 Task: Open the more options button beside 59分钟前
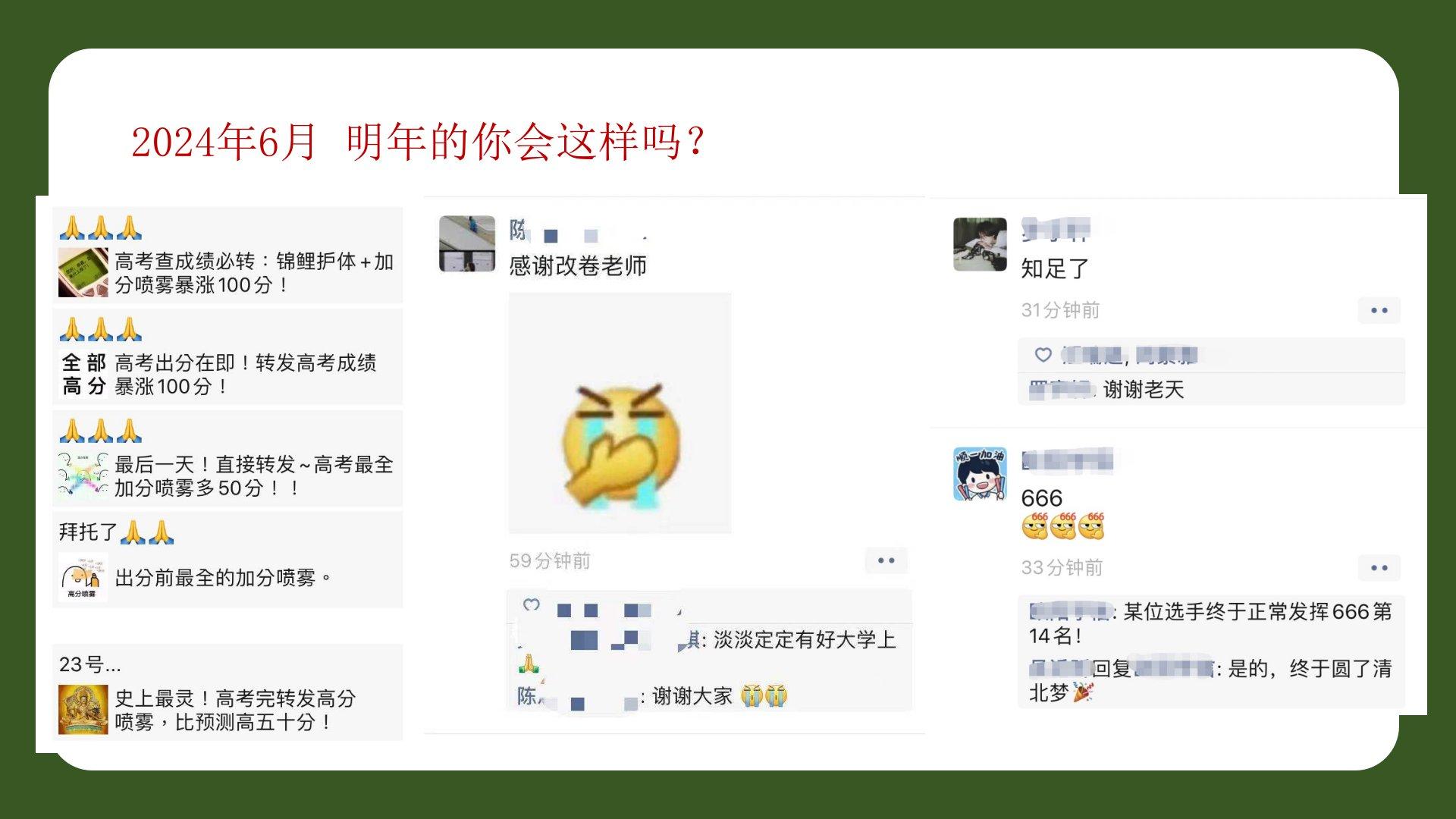pos(886,560)
